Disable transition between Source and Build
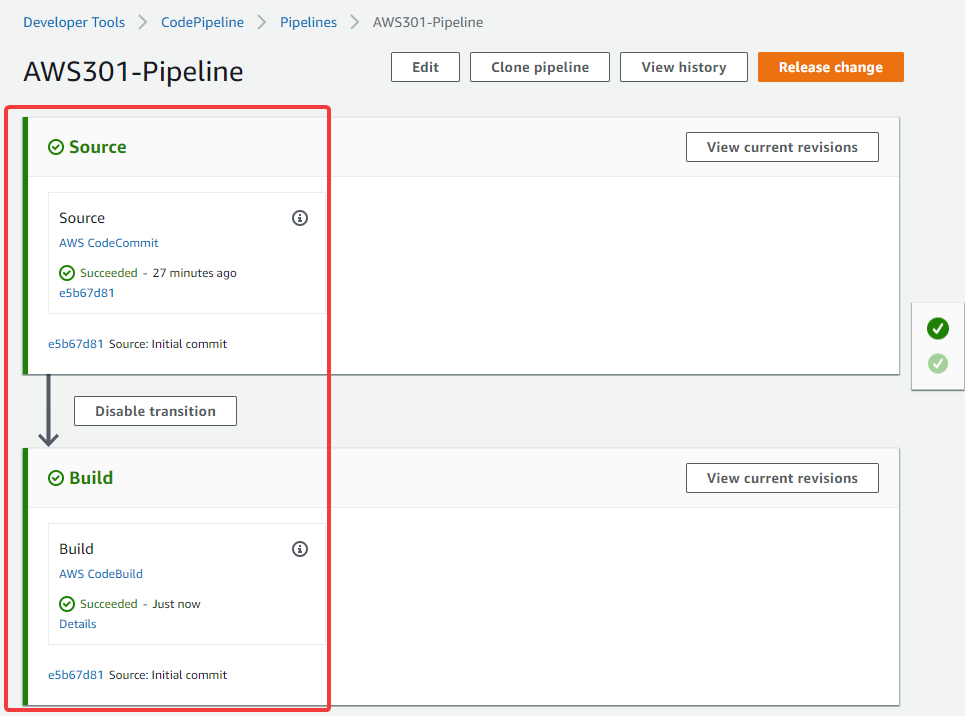Image resolution: width=965 pixels, height=716 pixels. tap(155, 411)
